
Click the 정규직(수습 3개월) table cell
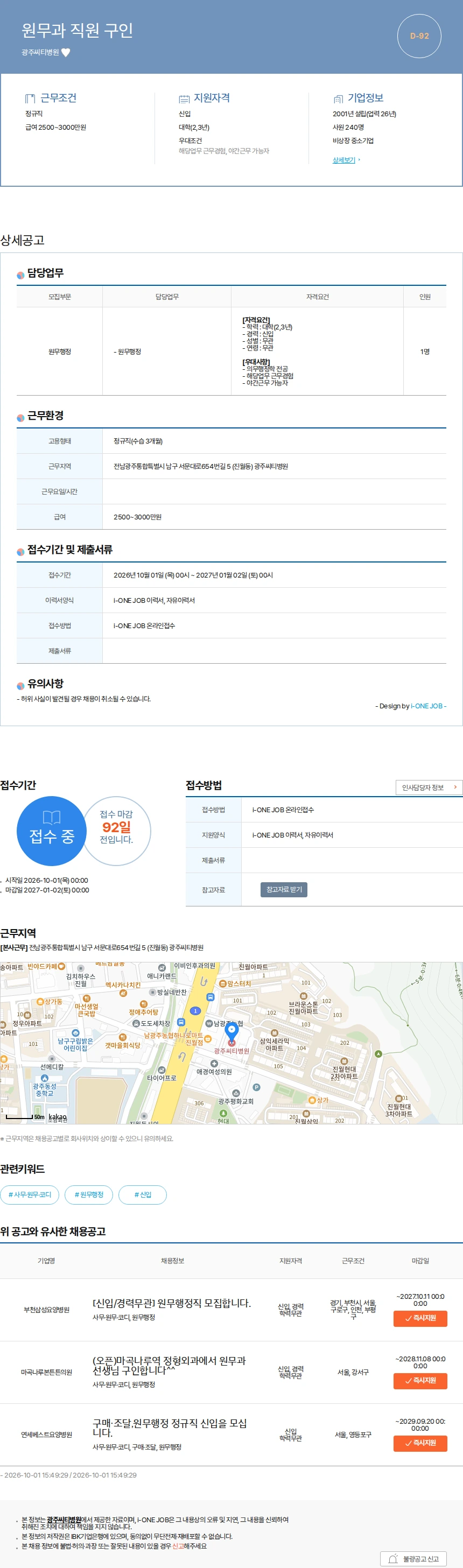click(275, 441)
